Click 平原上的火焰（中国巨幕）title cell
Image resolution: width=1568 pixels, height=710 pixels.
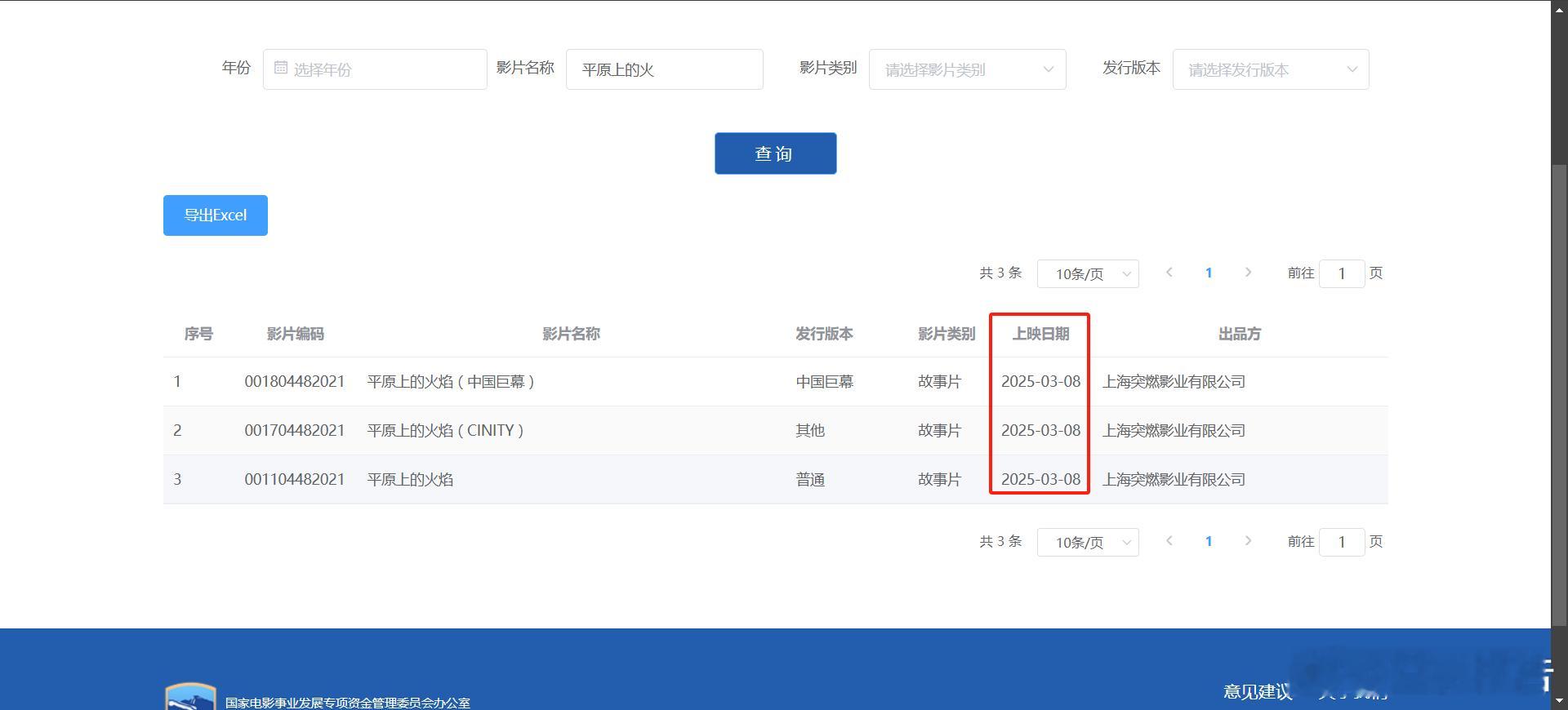pyautogui.click(x=451, y=382)
